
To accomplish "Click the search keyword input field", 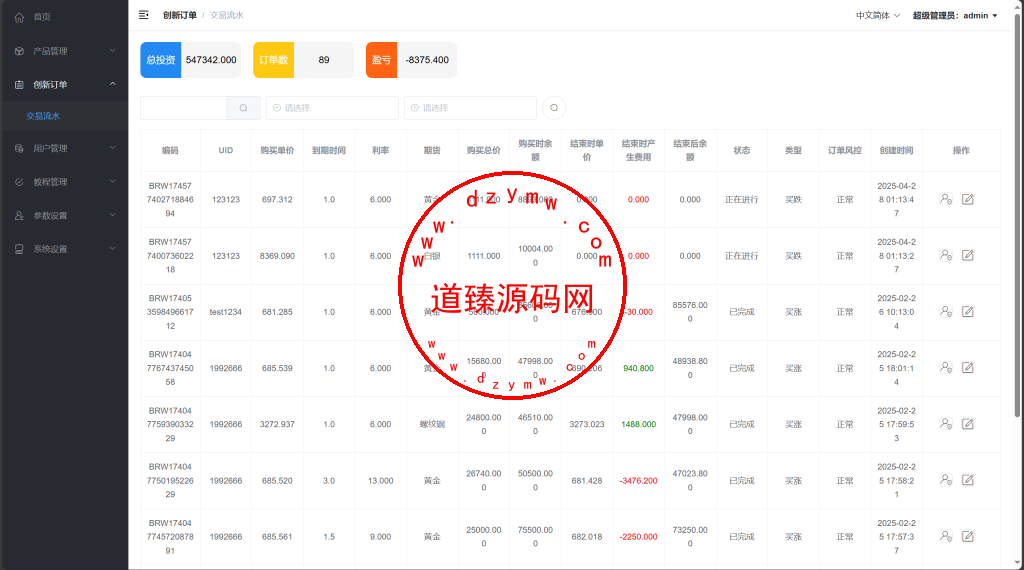I will pyautogui.click(x=184, y=108).
